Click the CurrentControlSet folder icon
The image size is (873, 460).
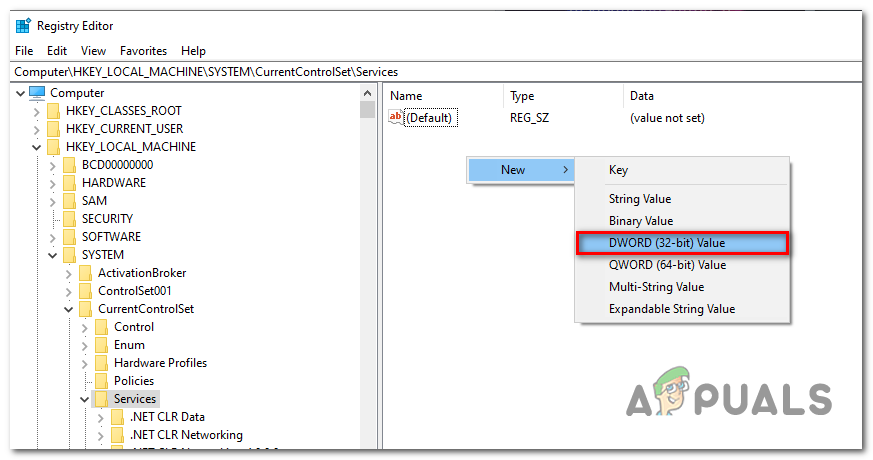(x=86, y=309)
